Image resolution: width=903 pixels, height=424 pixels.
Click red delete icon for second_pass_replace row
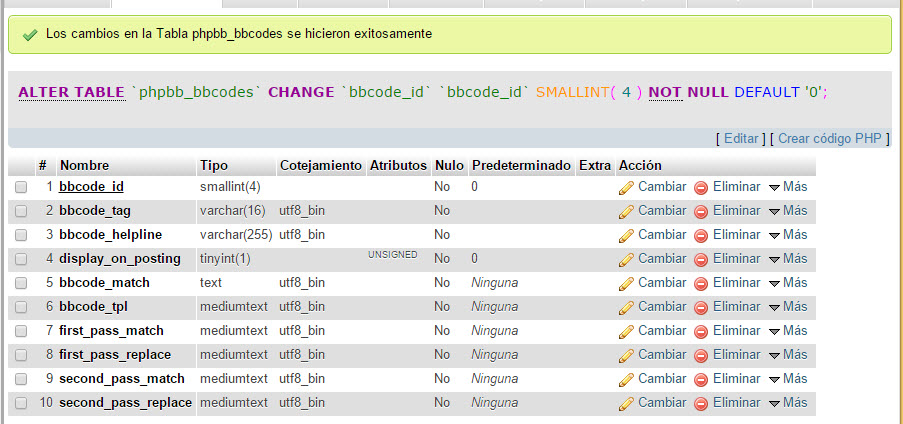tap(701, 403)
